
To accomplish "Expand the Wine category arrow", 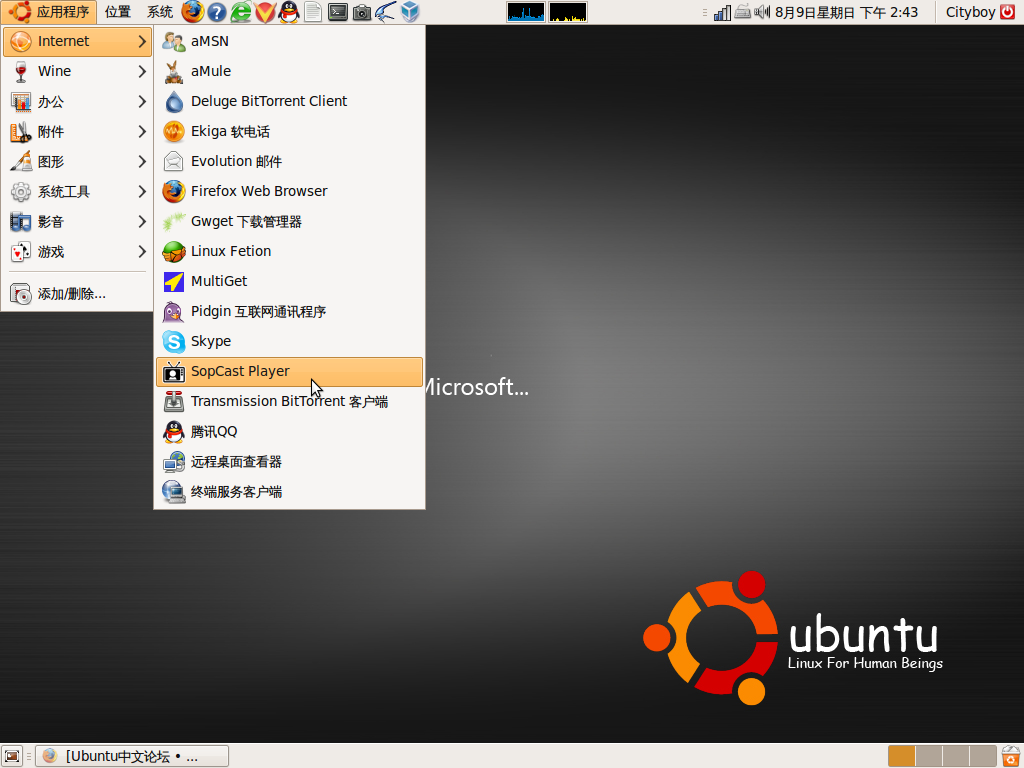I will tap(142, 71).
